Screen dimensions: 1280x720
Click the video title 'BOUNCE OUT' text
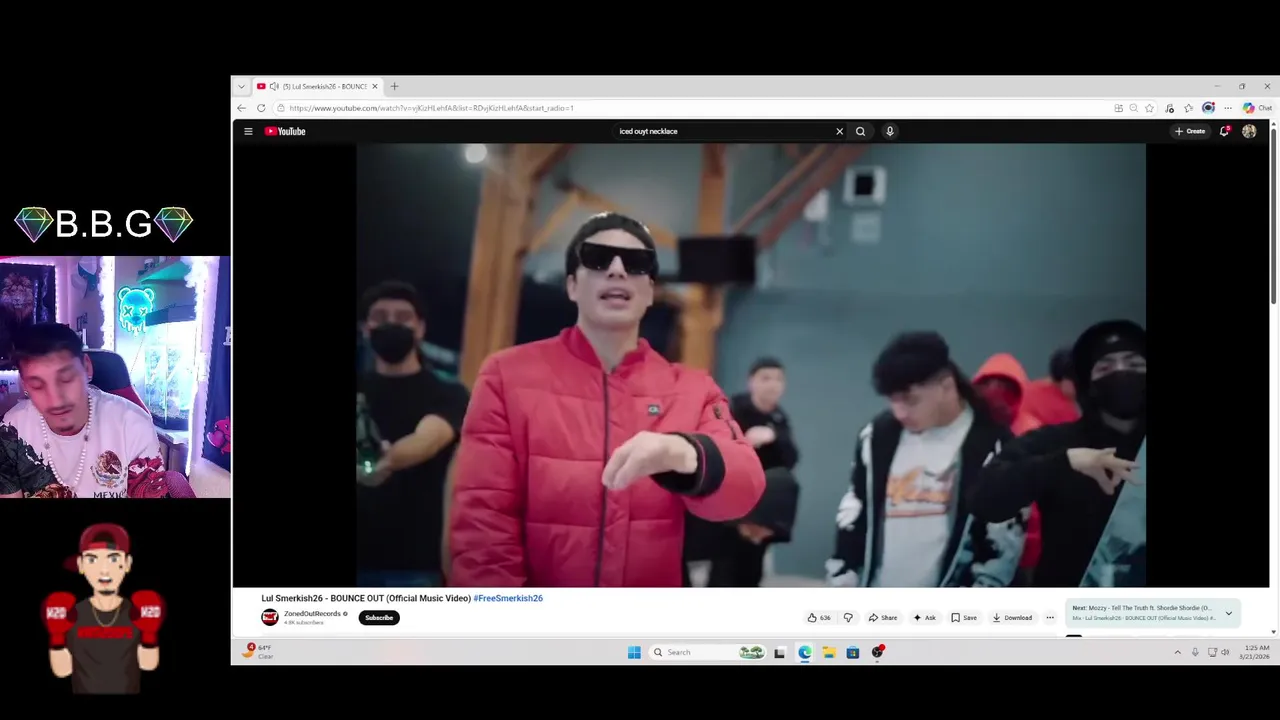(x=358, y=598)
